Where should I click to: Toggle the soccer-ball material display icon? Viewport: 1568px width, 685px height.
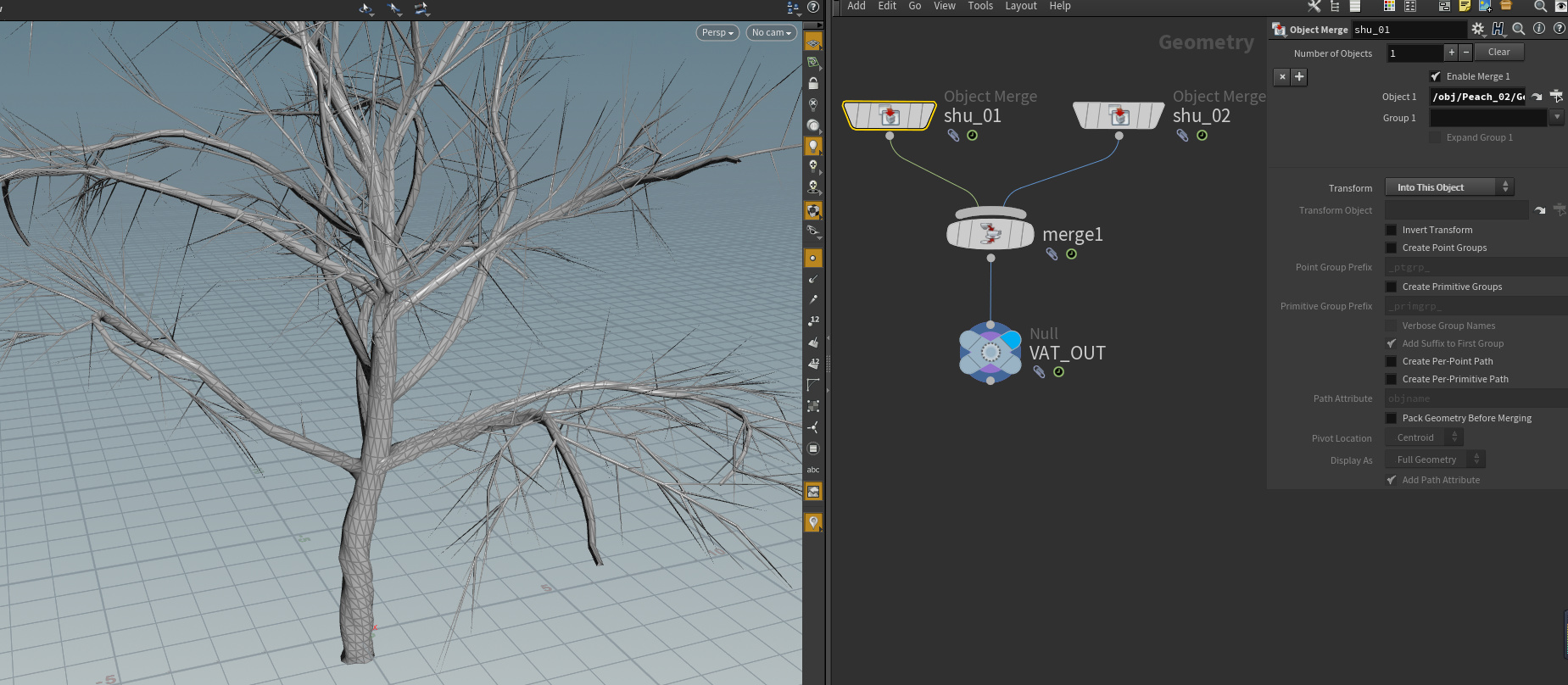pyautogui.click(x=813, y=210)
